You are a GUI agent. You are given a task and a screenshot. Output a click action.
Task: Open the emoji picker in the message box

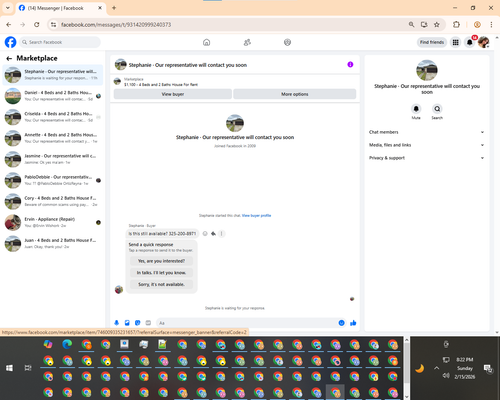click(341, 323)
